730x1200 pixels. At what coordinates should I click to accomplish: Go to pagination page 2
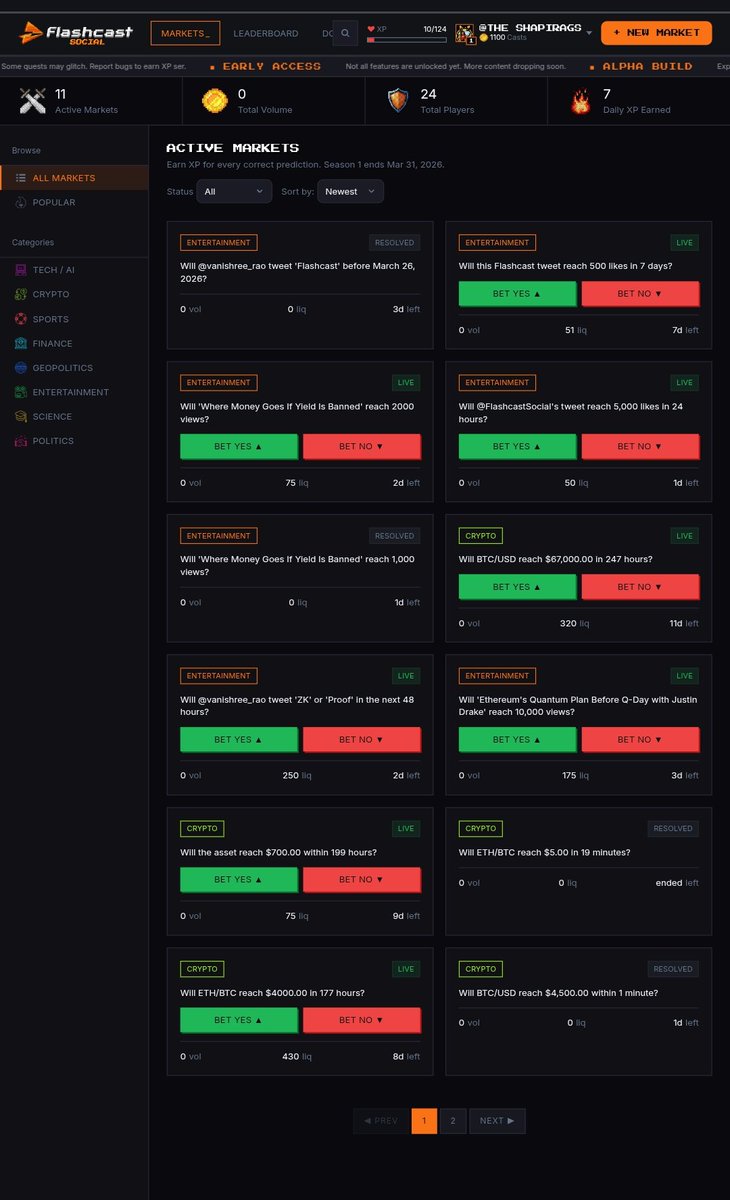tap(452, 1121)
